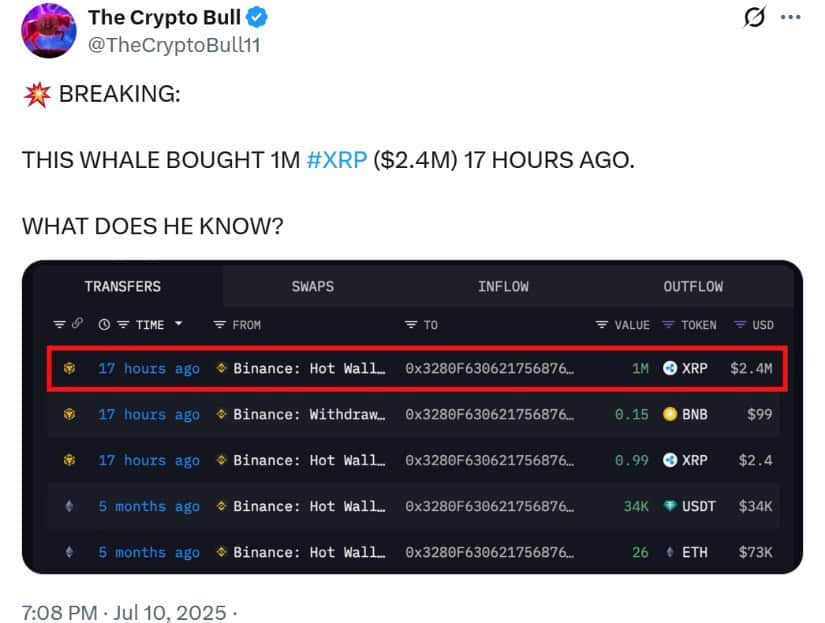Open the three-dot more options menu
The image size is (825, 623).
(790, 17)
